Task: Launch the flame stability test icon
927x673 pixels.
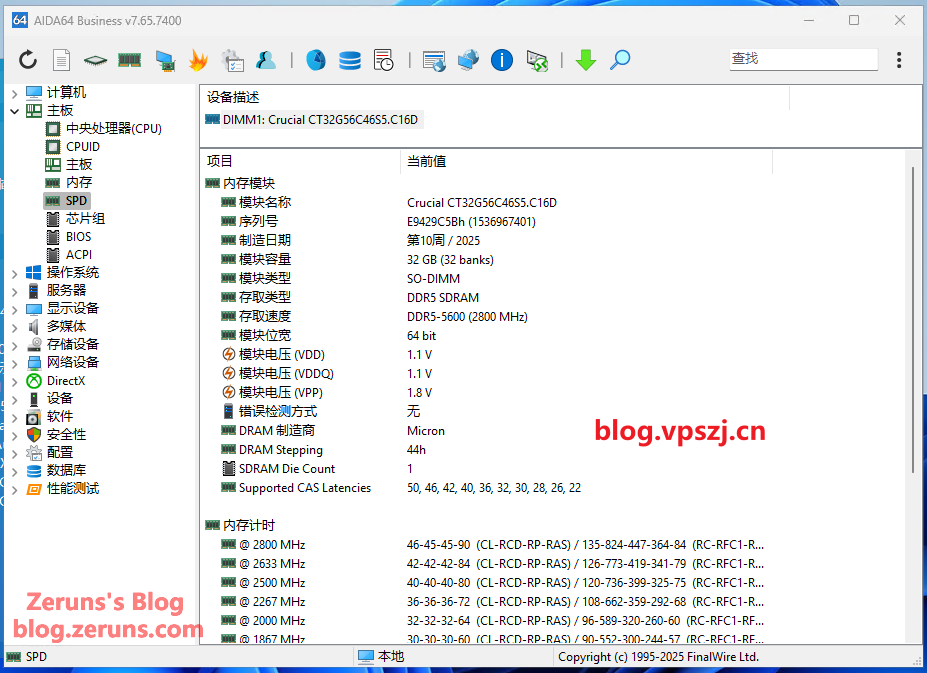Action: 198,60
